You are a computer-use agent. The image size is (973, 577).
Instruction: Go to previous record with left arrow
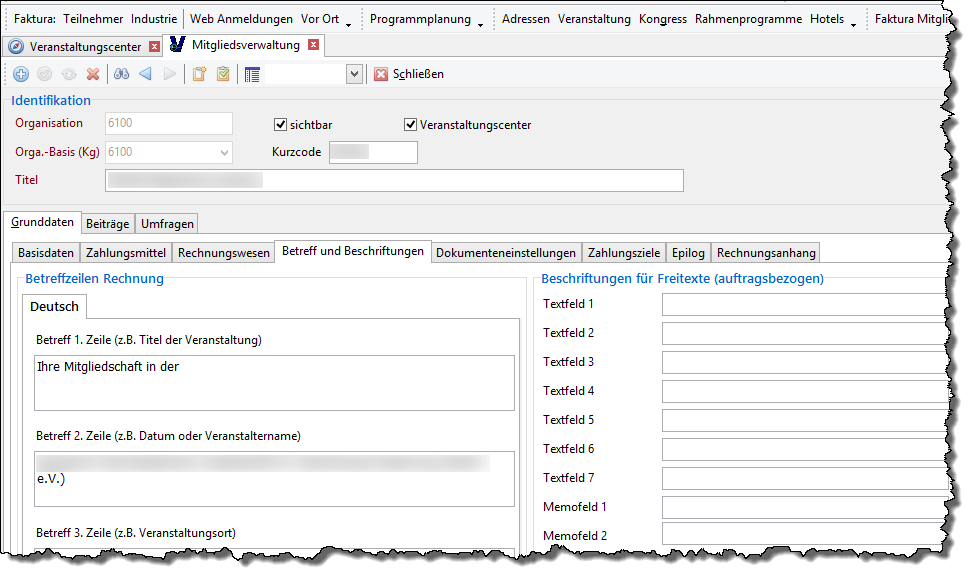[x=145, y=74]
